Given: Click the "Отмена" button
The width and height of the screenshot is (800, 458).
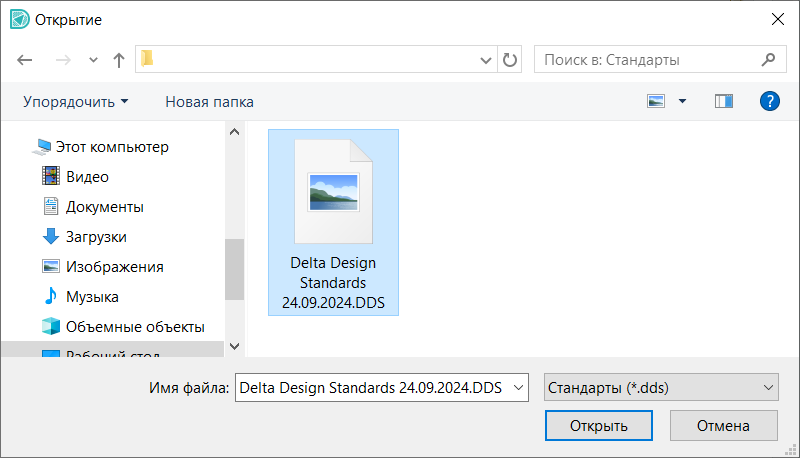Looking at the screenshot, I should click(x=723, y=425).
